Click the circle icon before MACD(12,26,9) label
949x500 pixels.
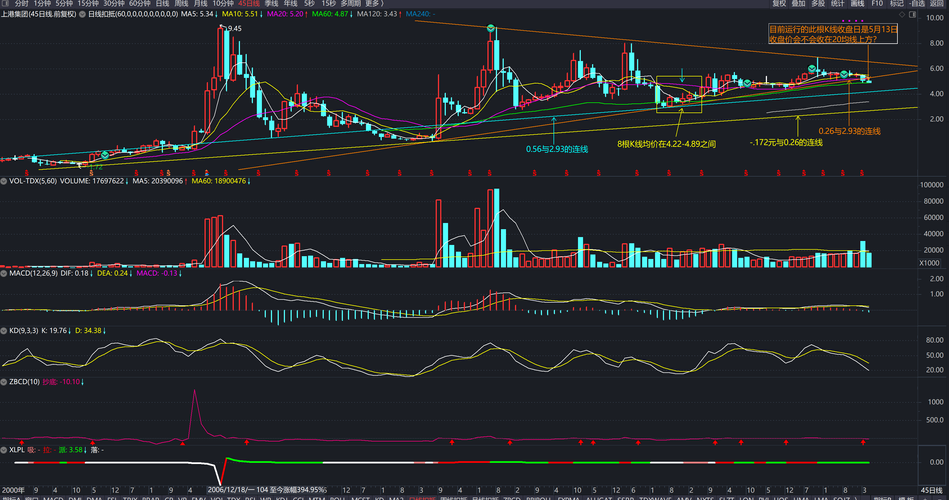4,274
